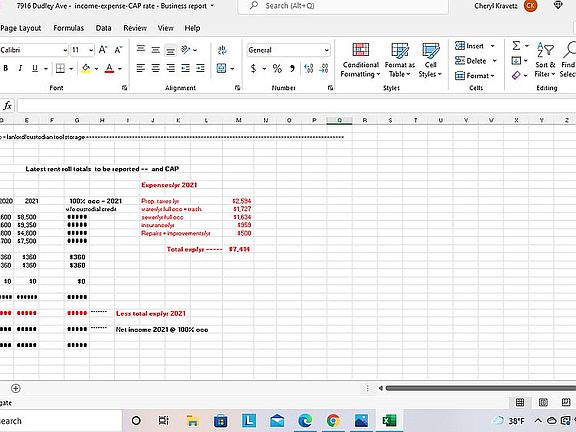This screenshot has height=432, width=576.
Task: Launch Excel from the taskbar
Action: pyautogui.click(x=389, y=421)
